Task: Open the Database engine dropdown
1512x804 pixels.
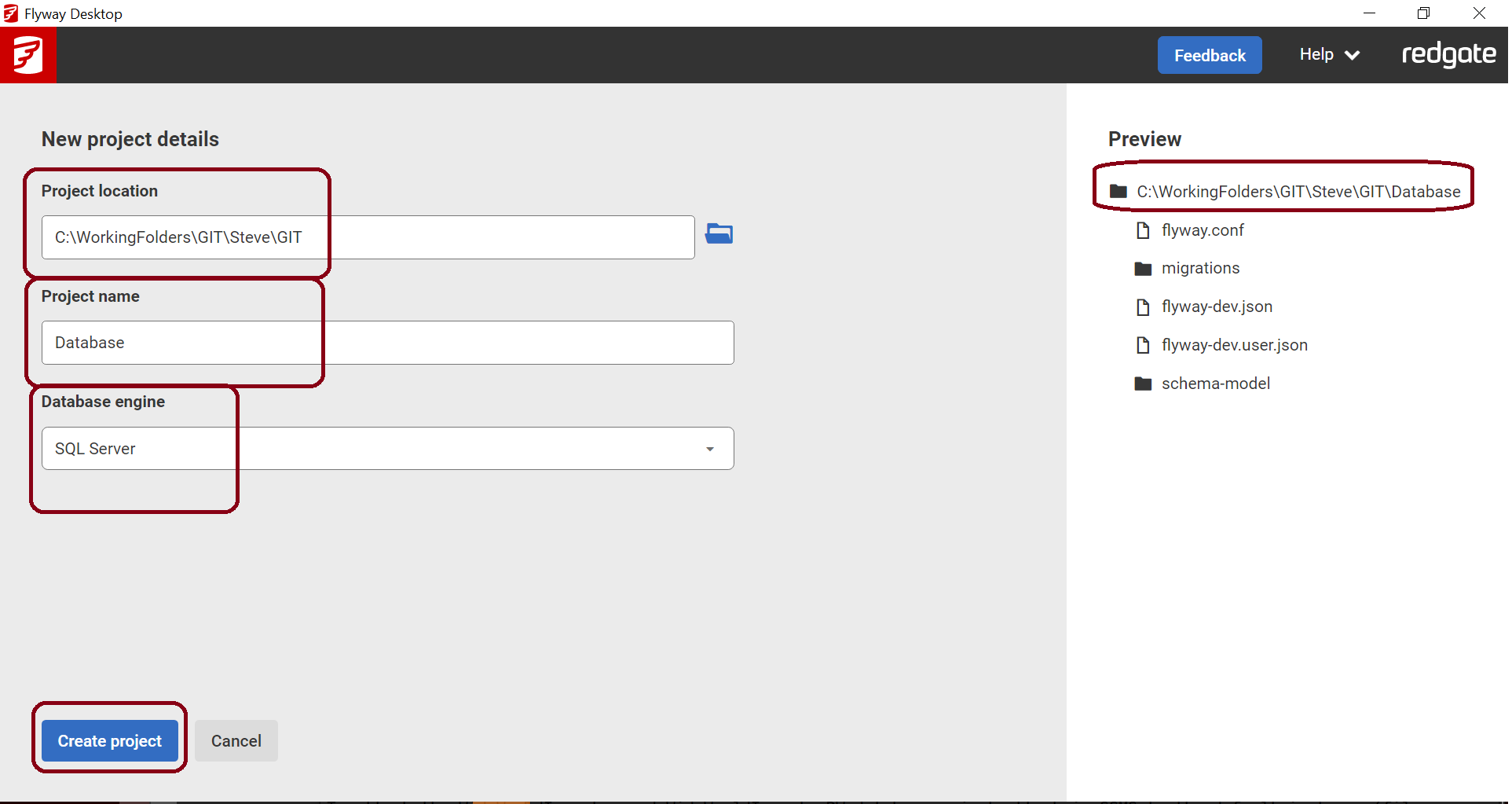Action: [709, 448]
